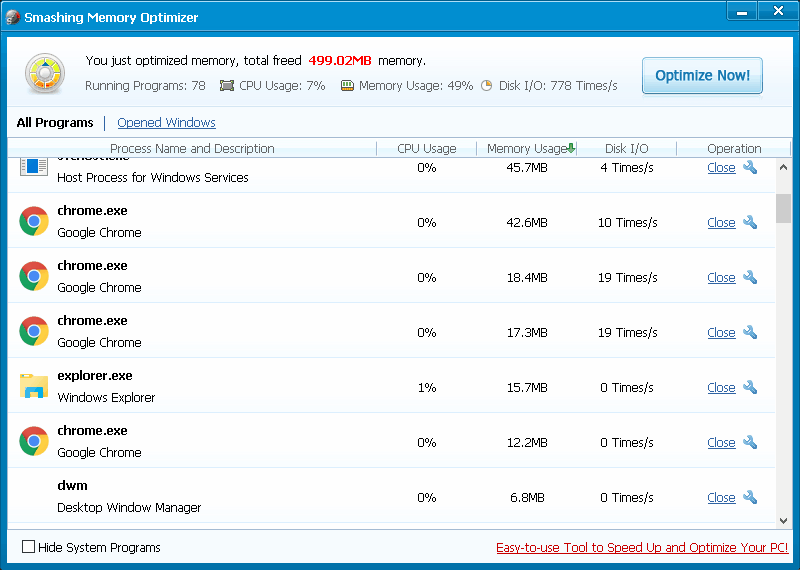Open the Easy-to-use Tool to Speed Up link
The width and height of the screenshot is (800, 570).
642,548
